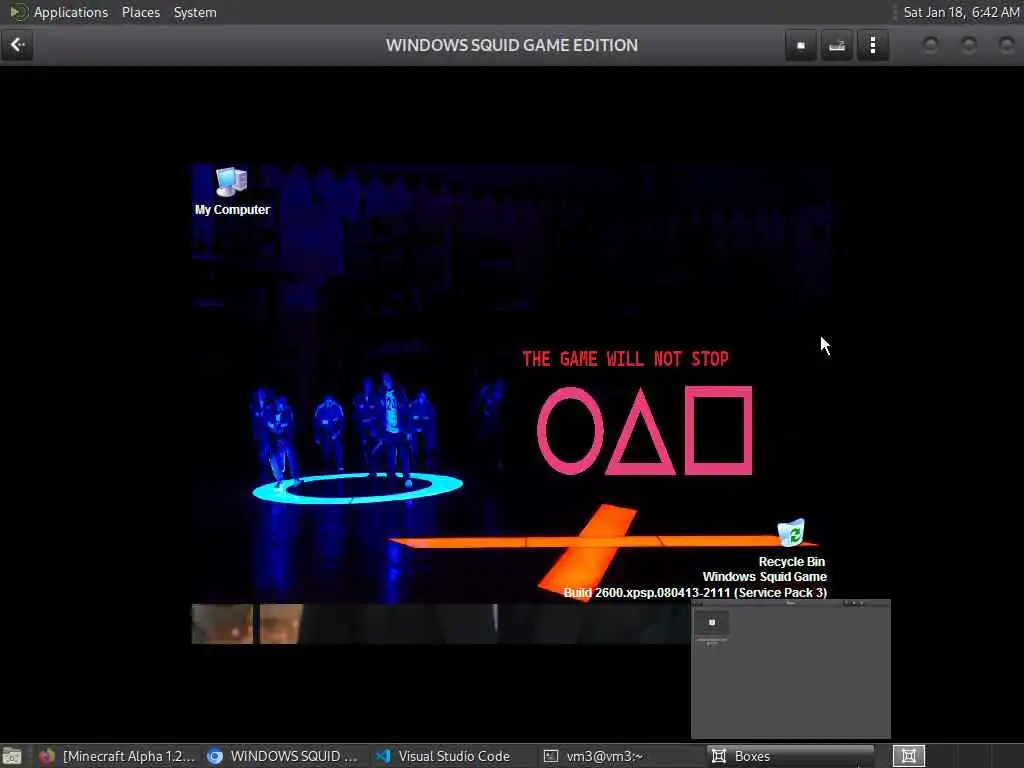Viewport: 1024px width, 768px height.
Task: Click the clock showing Sat Jan 18
Action: click(961, 12)
